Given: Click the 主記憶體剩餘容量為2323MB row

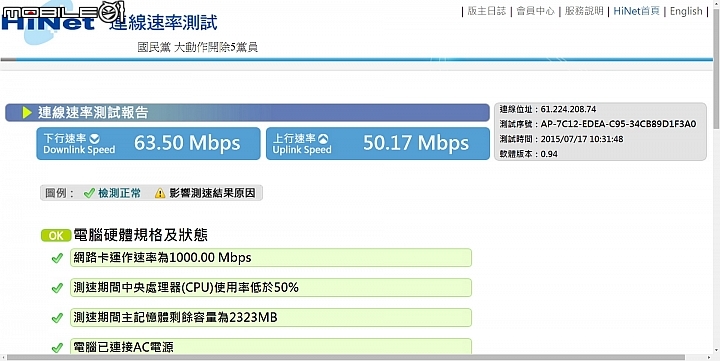Looking at the screenshot, I should 271,317.
